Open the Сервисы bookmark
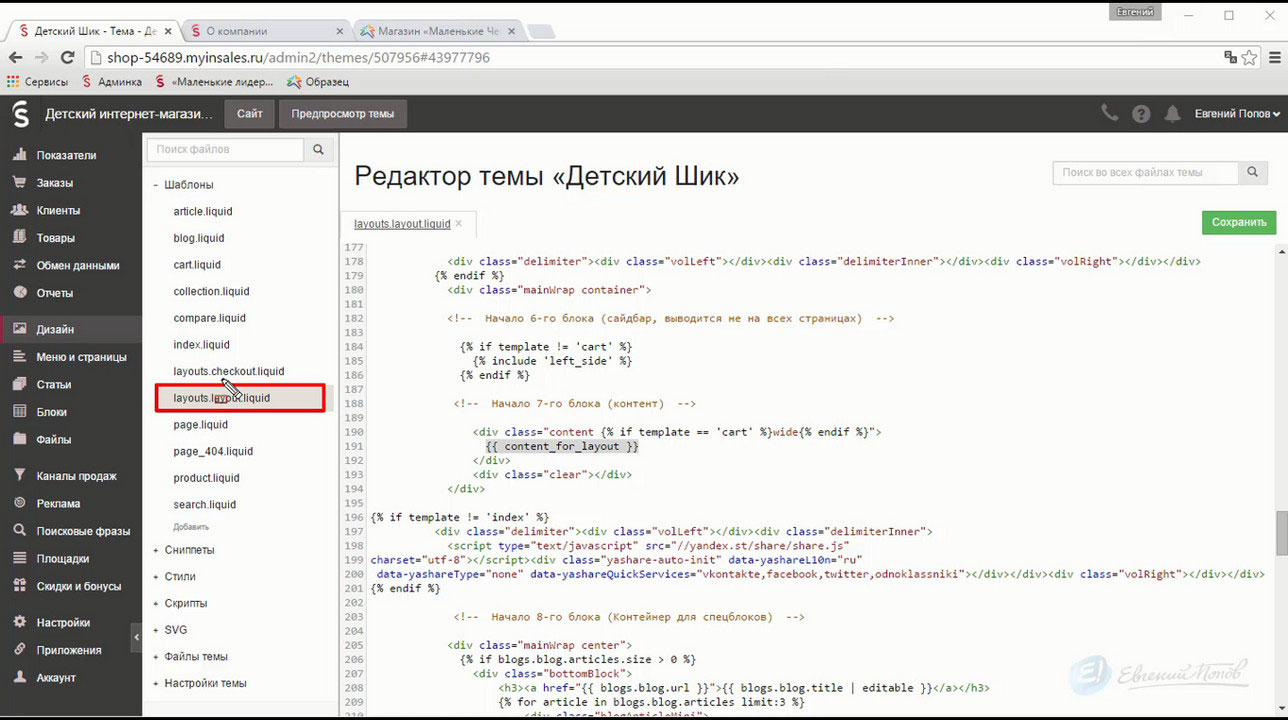 pyautogui.click(x=38, y=82)
